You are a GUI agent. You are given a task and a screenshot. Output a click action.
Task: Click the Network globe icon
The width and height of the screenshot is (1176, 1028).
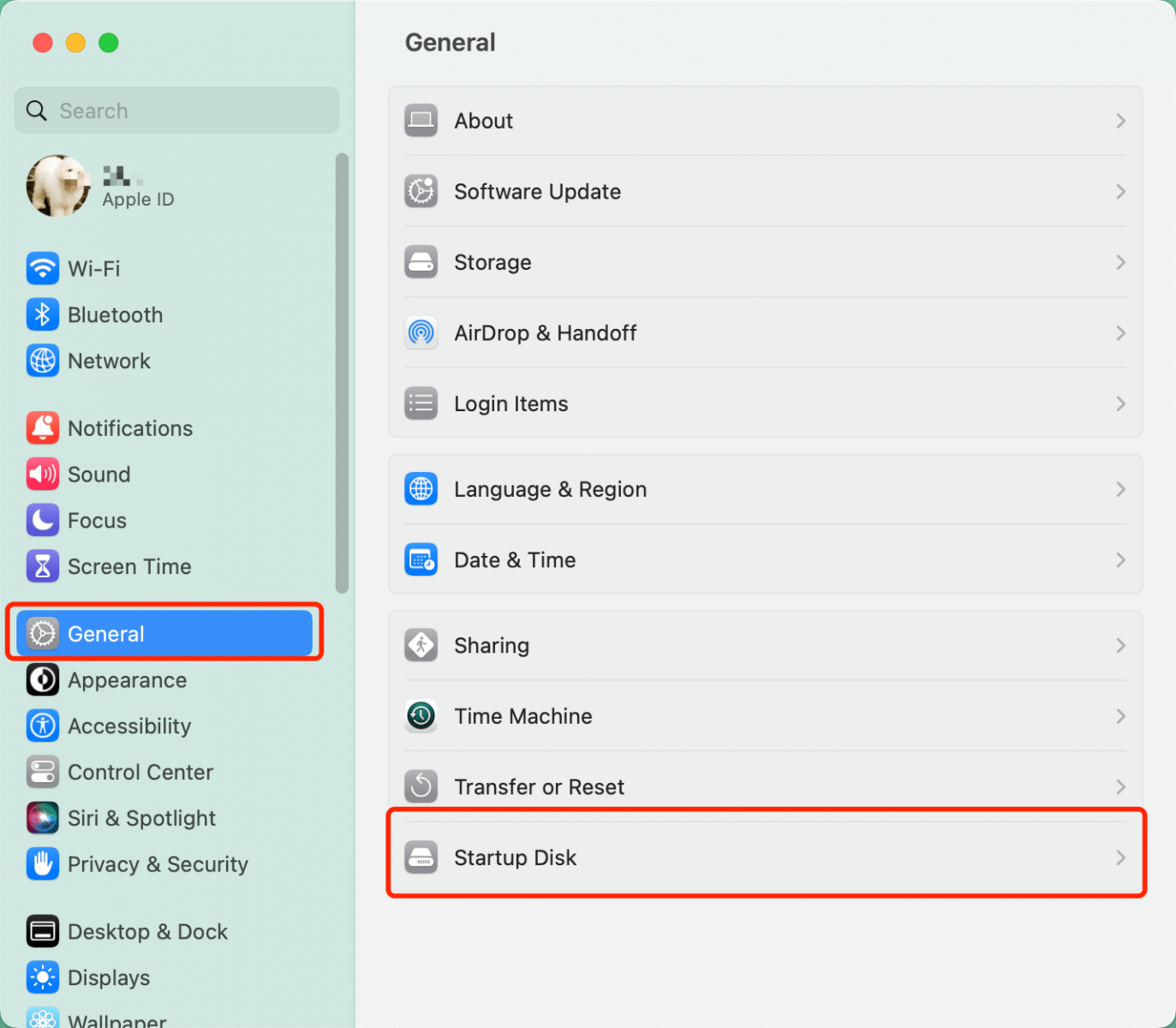(x=43, y=361)
